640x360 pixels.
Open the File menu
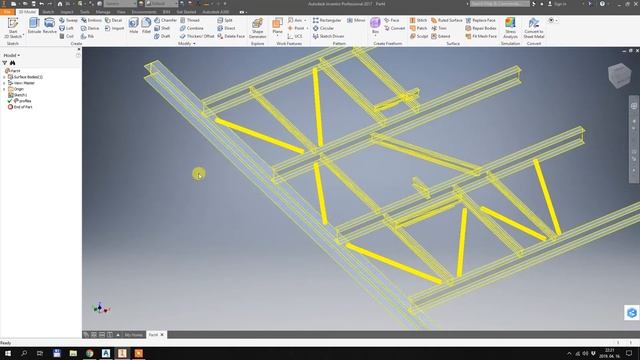pos(7,12)
